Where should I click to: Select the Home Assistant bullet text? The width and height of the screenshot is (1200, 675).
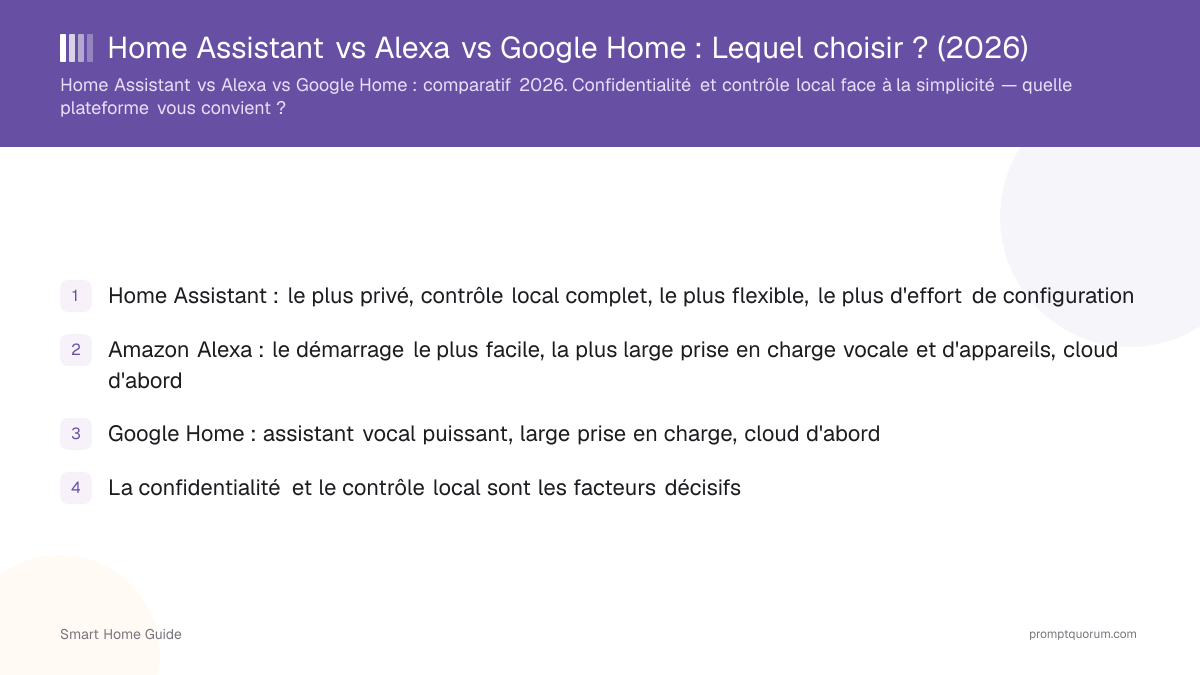(621, 296)
